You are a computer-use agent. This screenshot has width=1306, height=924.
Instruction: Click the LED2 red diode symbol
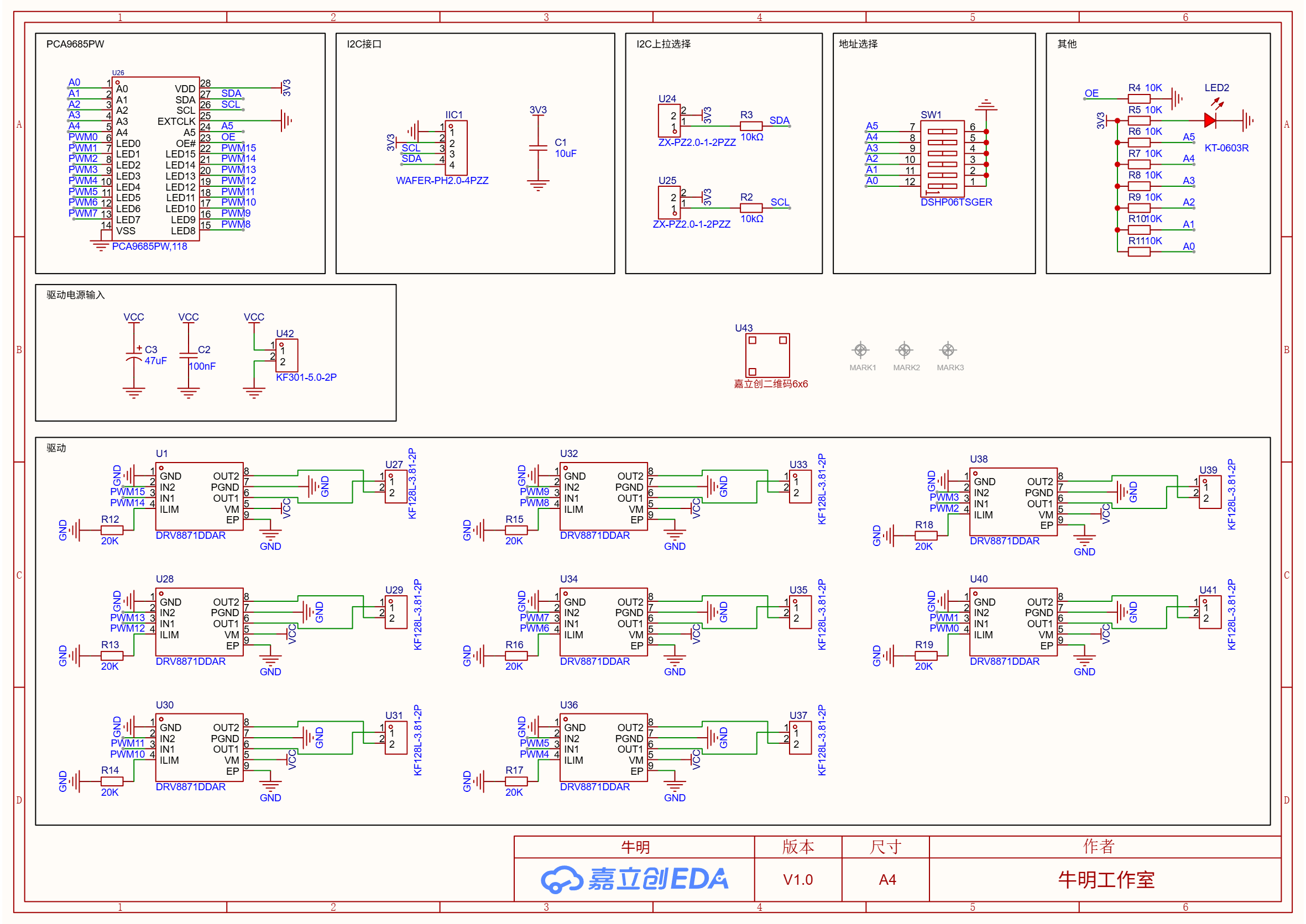[1211, 120]
